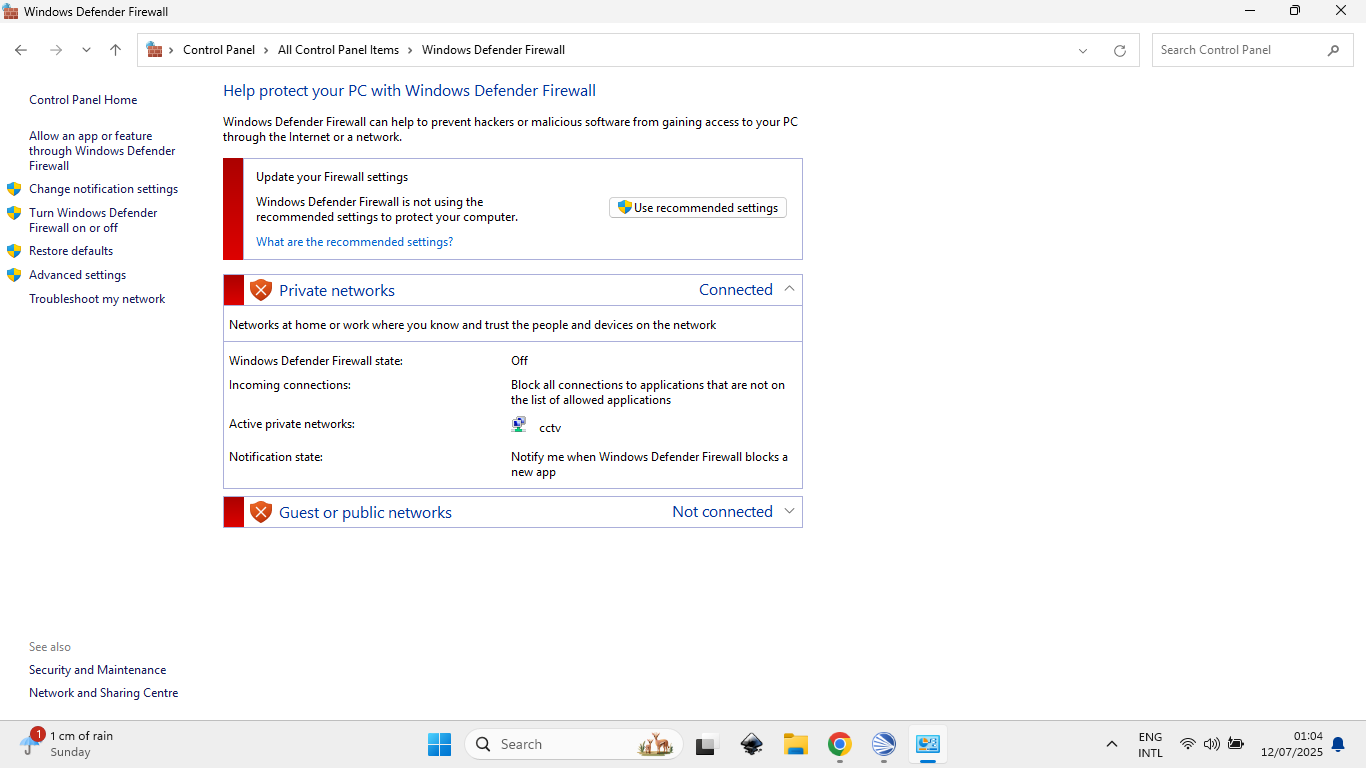Open What are the recommended settings link
This screenshot has height=768, width=1366.
(355, 242)
